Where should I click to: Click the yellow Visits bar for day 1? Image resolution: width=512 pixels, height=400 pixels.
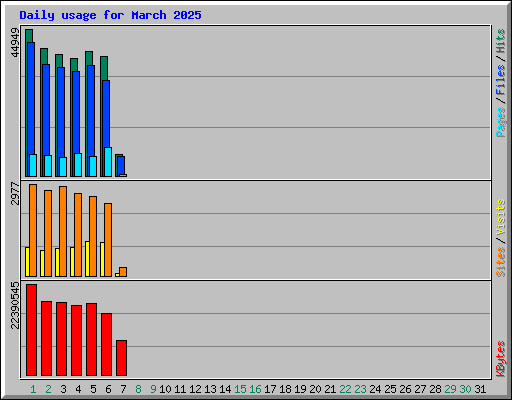pos(27,262)
